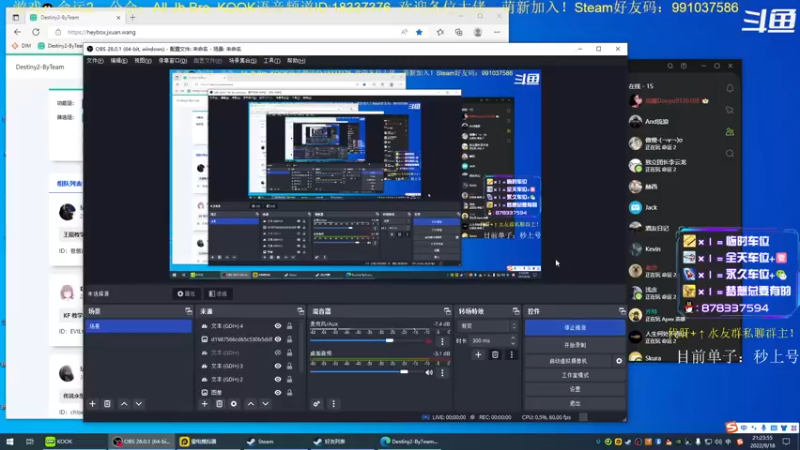This screenshot has height=450, width=800.
Task: Toggle visibility of 图像 source
Action: [278, 392]
